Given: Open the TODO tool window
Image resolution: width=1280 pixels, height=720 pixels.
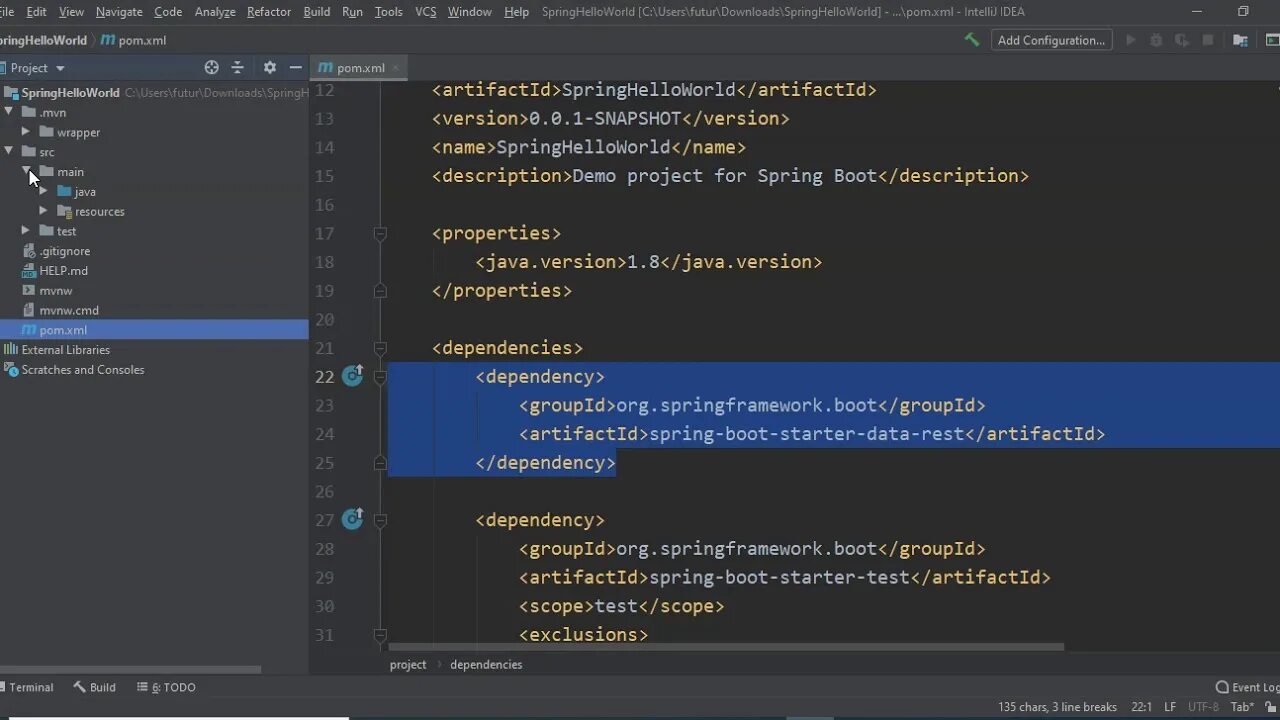Looking at the screenshot, I should [166, 687].
